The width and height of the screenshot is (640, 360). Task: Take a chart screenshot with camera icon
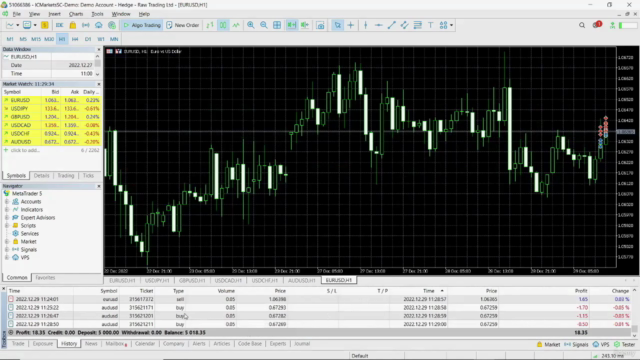pyautogui.click(x=320, y=25)
